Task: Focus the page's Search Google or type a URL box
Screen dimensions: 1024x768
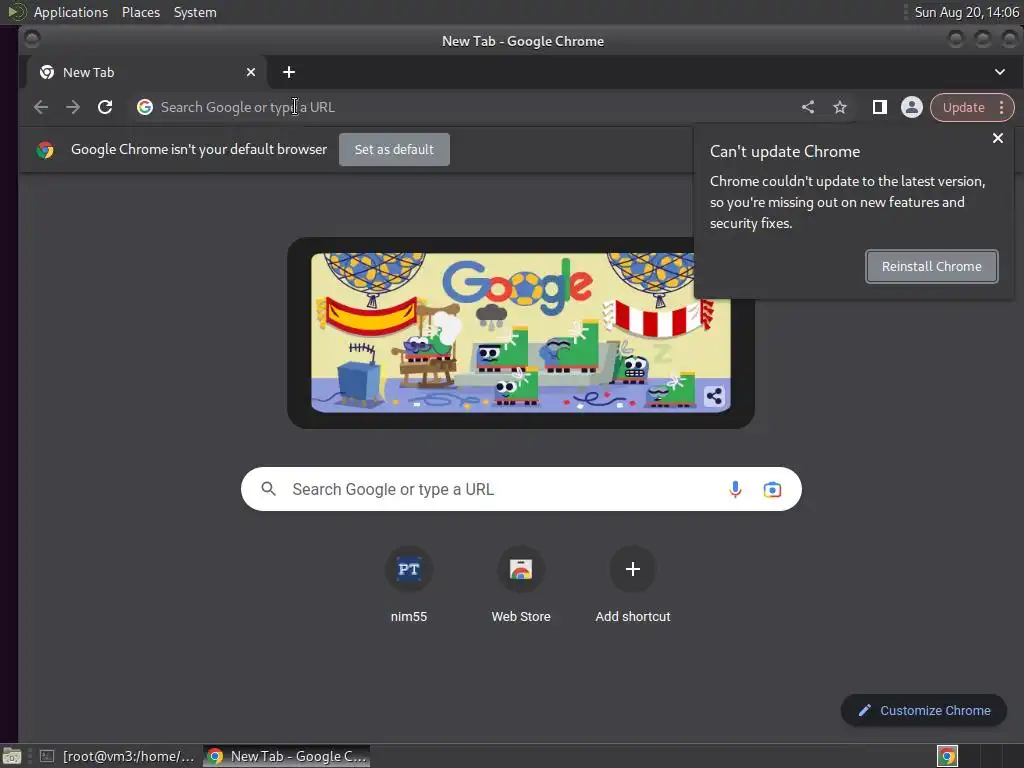Action: 521,489
